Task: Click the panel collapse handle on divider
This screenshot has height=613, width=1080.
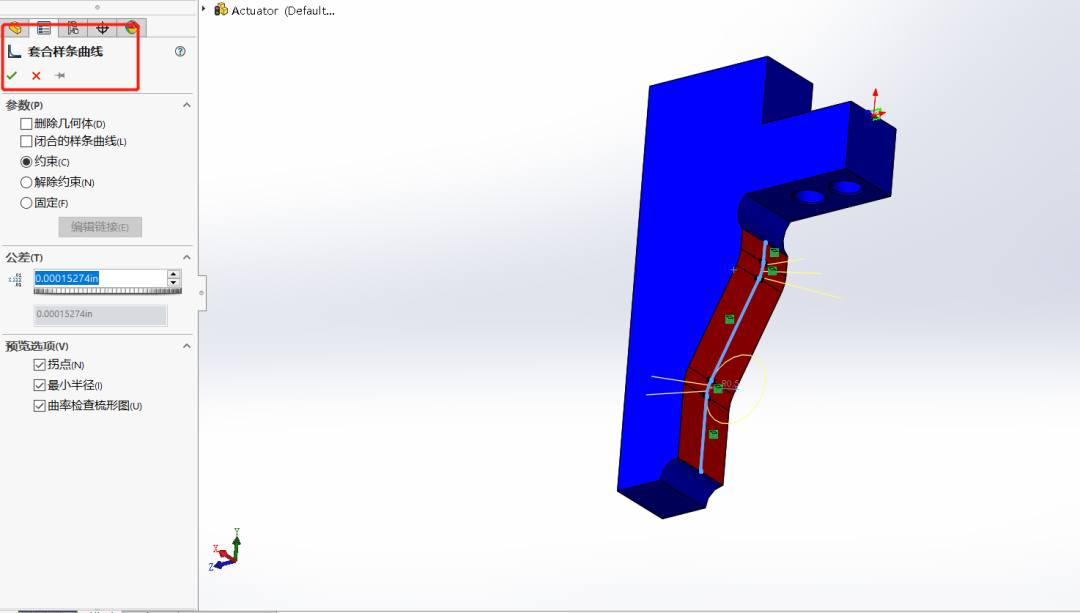Action: [x=202, y=293]
